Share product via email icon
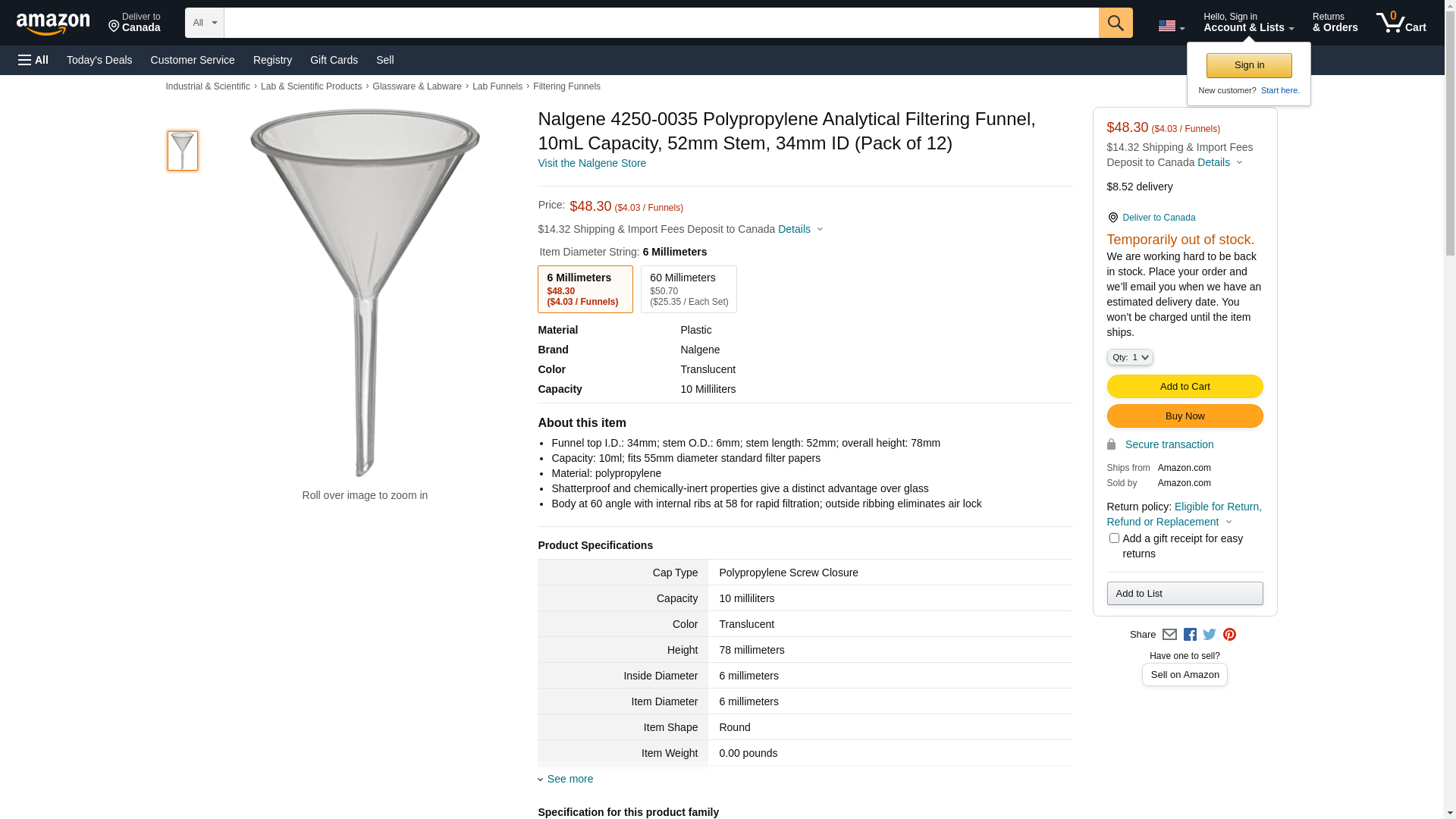 click(x=1169, y=635)
